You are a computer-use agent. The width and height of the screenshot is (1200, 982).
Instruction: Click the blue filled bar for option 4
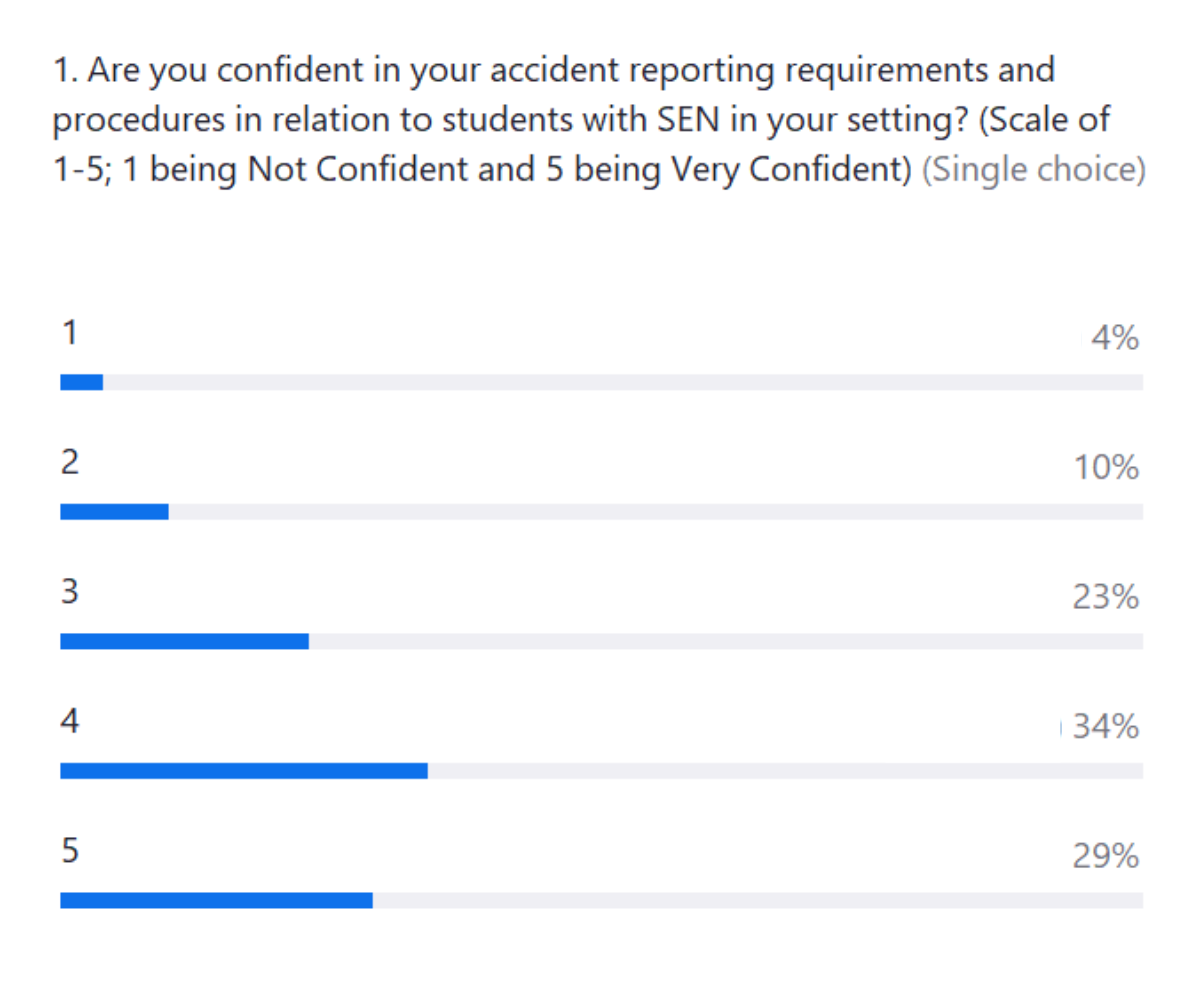(x=244, y=771)
